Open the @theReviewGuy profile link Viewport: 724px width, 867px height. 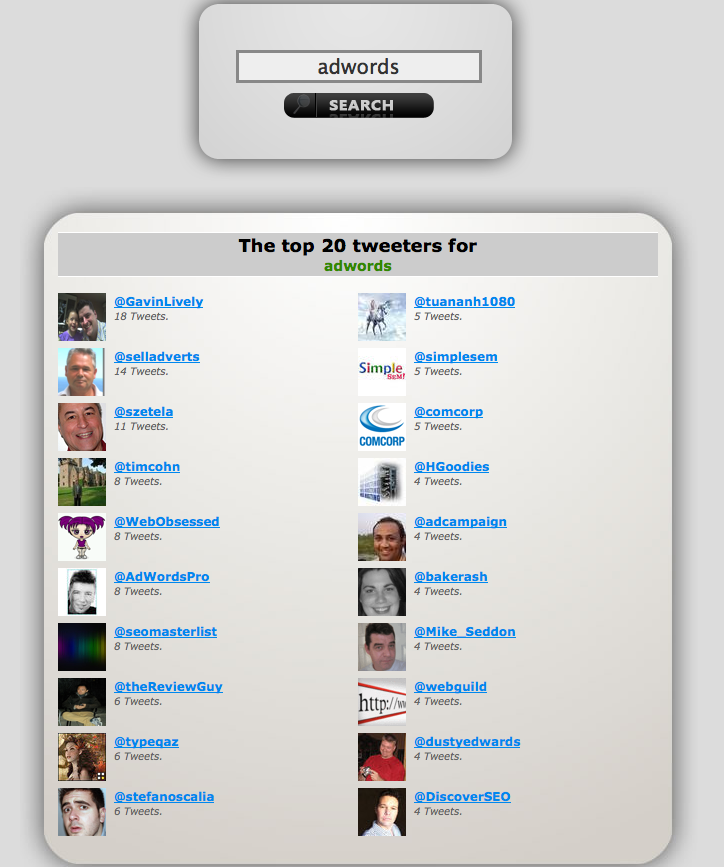click(168, 687)
